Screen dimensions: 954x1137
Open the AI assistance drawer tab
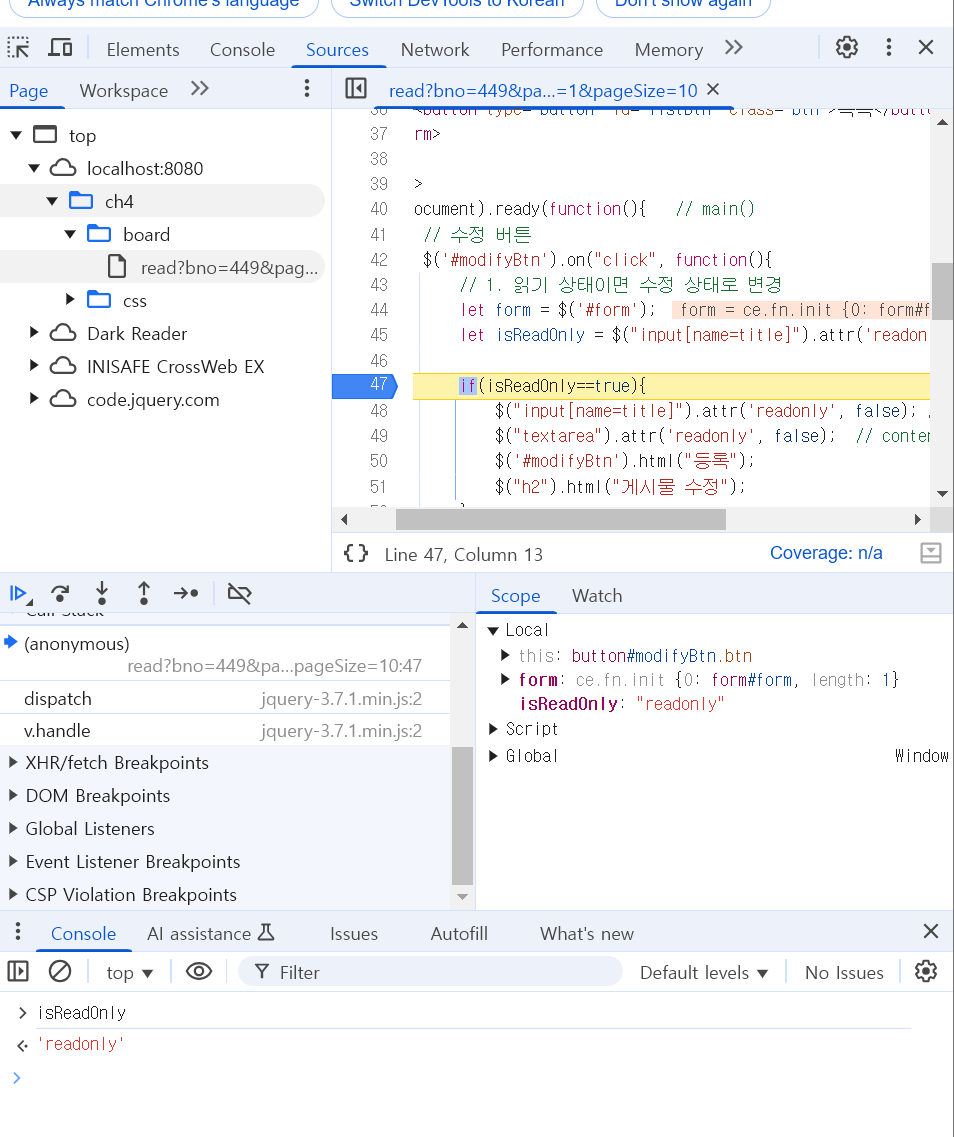[211, 933]
